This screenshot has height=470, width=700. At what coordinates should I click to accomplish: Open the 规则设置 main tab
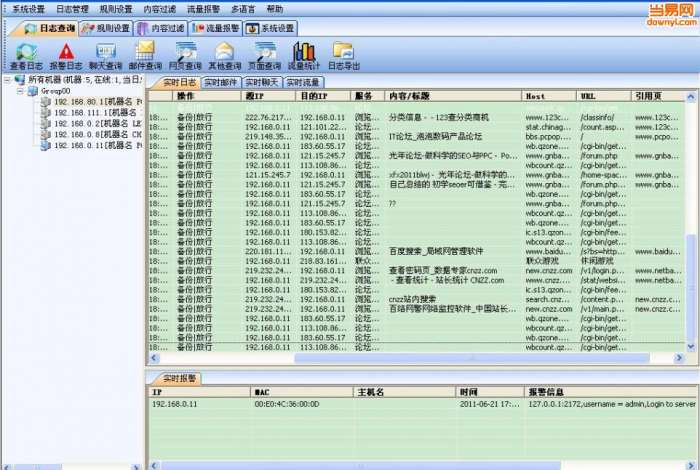tap(106, 29)
